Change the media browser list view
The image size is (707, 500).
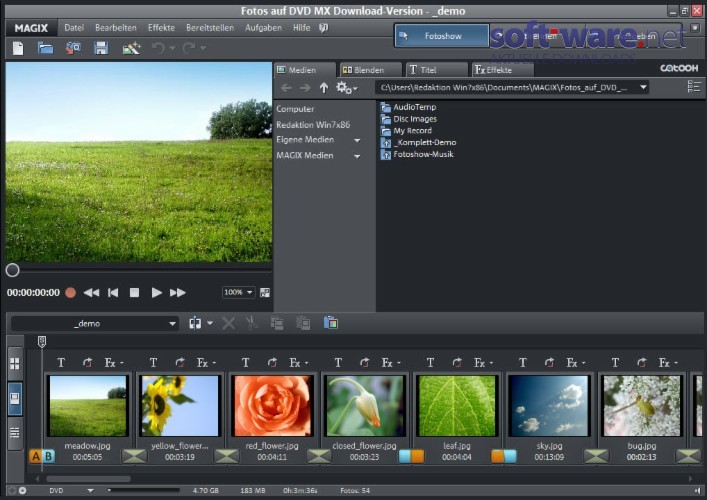tap(694, 87)
